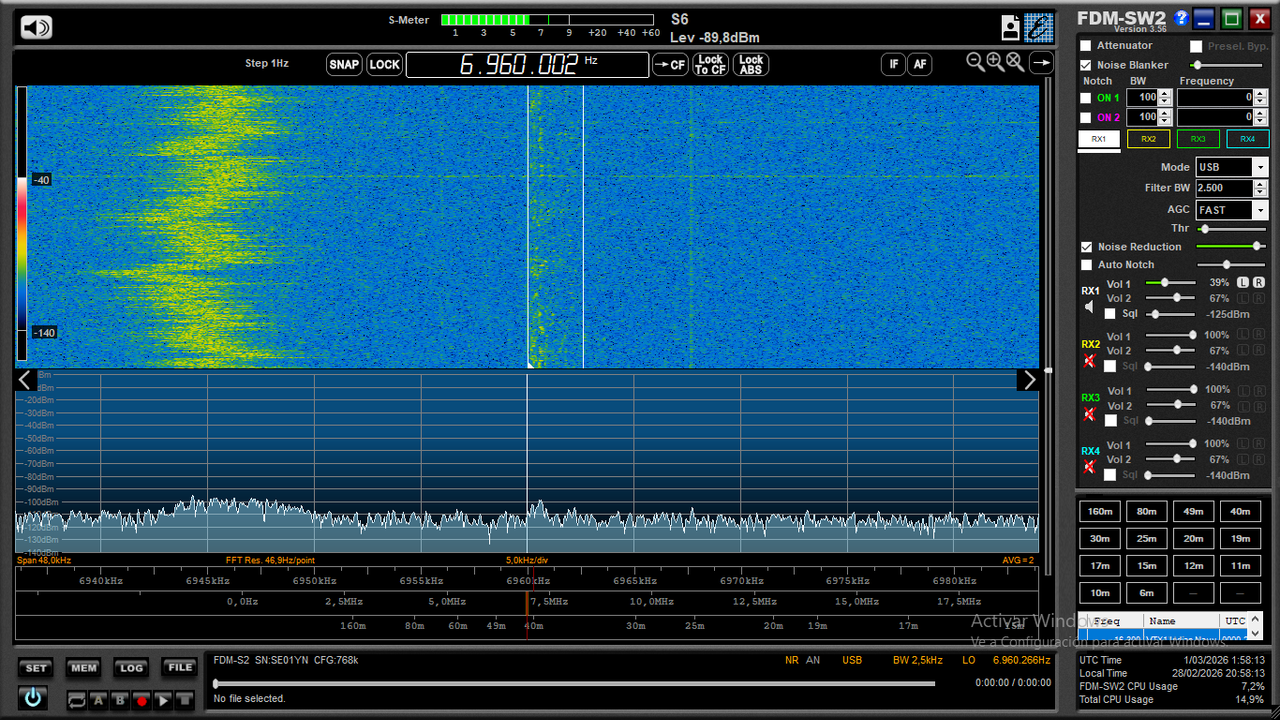This screenshot has width=1280, height=720.
Task: Reset the spectrum zoom level
Action: pos(1015,62)
